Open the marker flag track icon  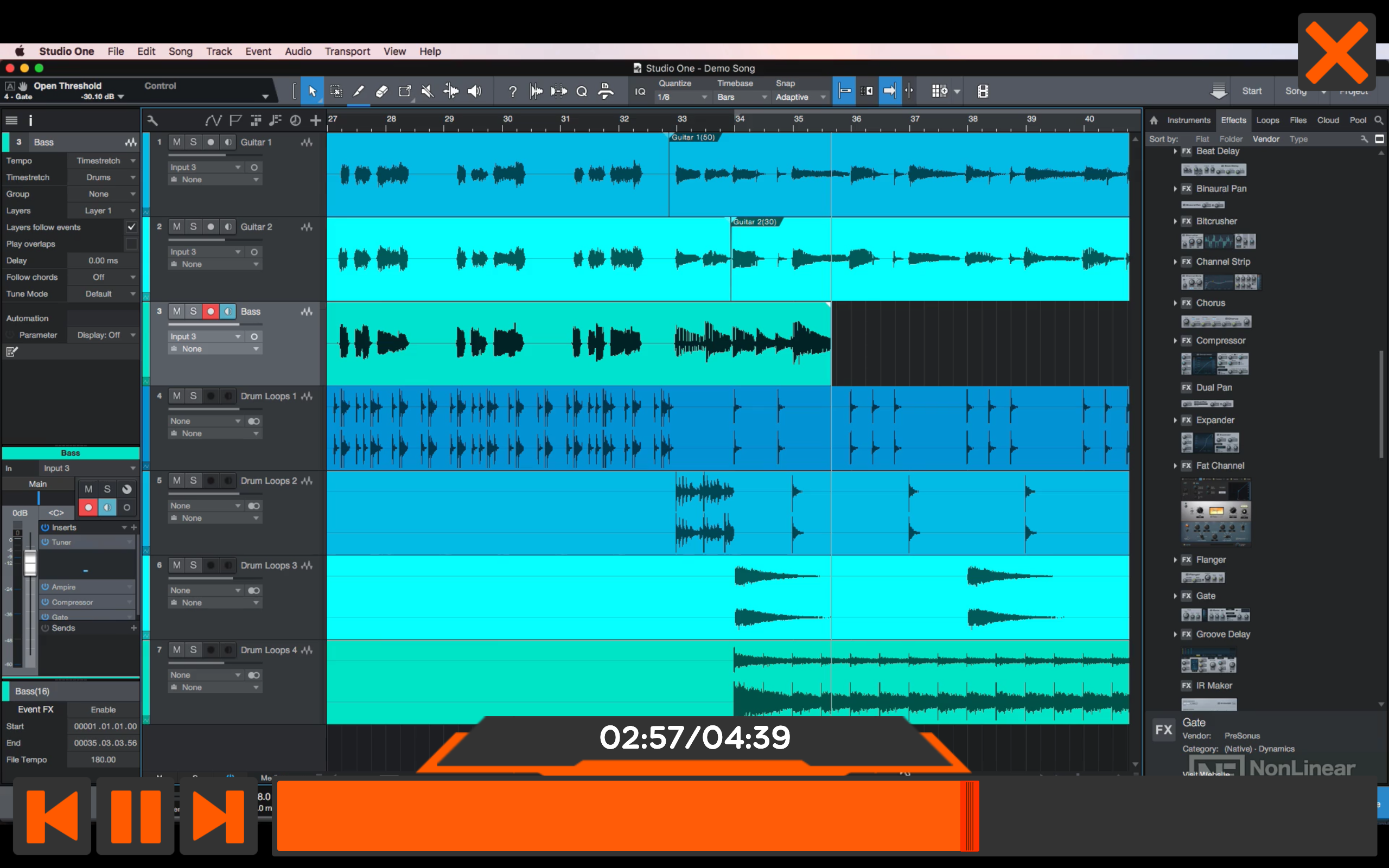pos(235,120)
